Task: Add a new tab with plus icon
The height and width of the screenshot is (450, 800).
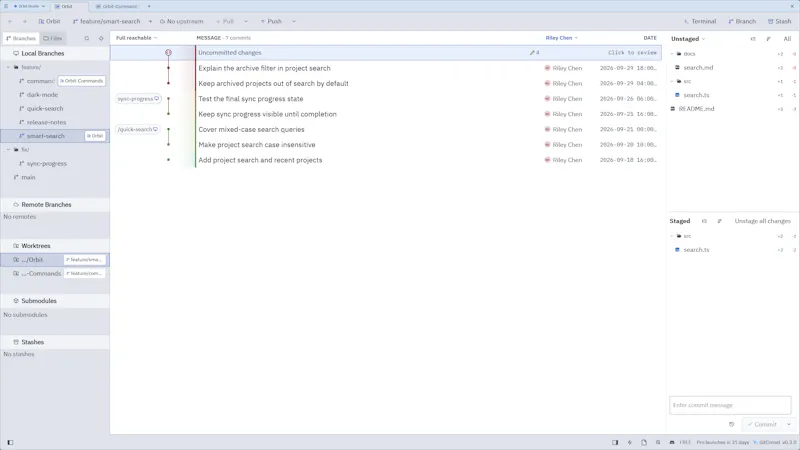Action: 149,6
